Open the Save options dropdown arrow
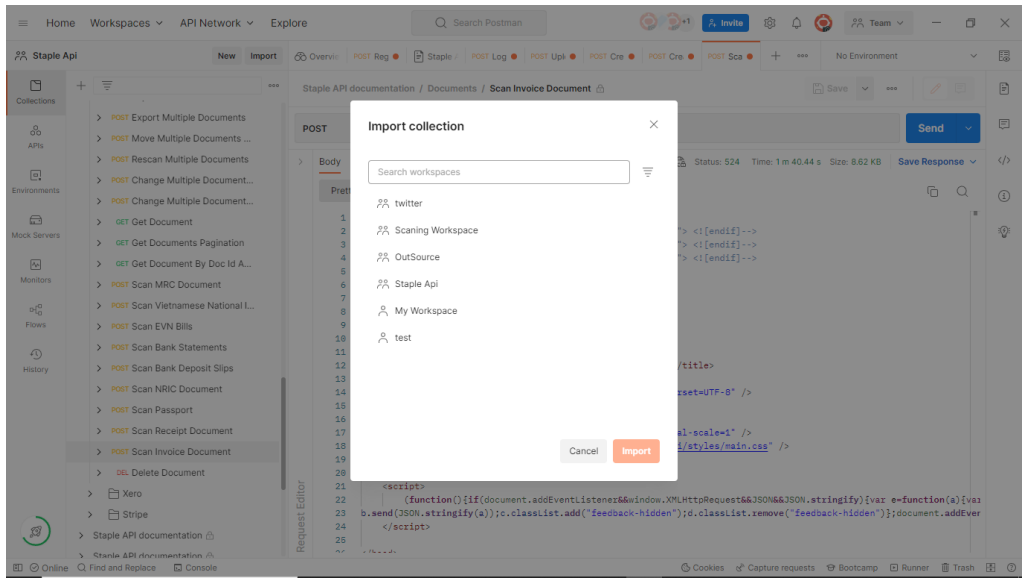Viewport: 1027px width, 585px height. tap(865, 88)
